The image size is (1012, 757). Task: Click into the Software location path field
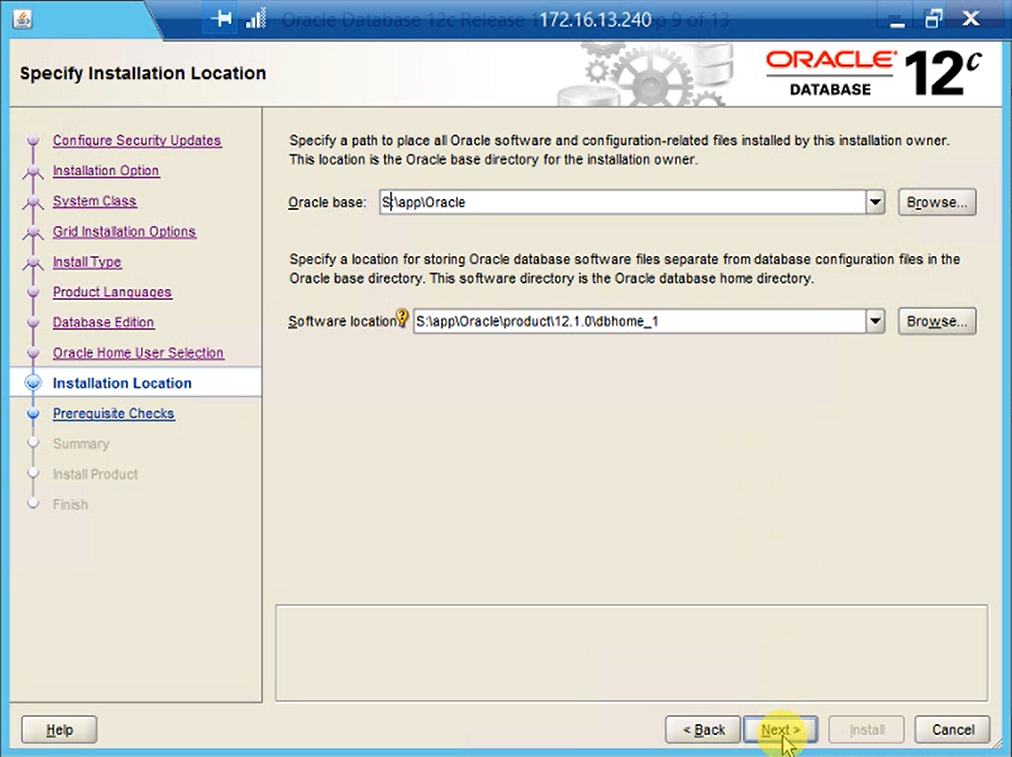[640, 321]
